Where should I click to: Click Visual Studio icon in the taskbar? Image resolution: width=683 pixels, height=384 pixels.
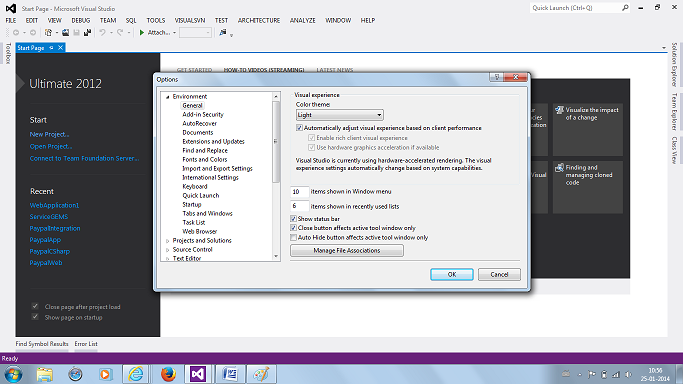[x=198, y=374]
